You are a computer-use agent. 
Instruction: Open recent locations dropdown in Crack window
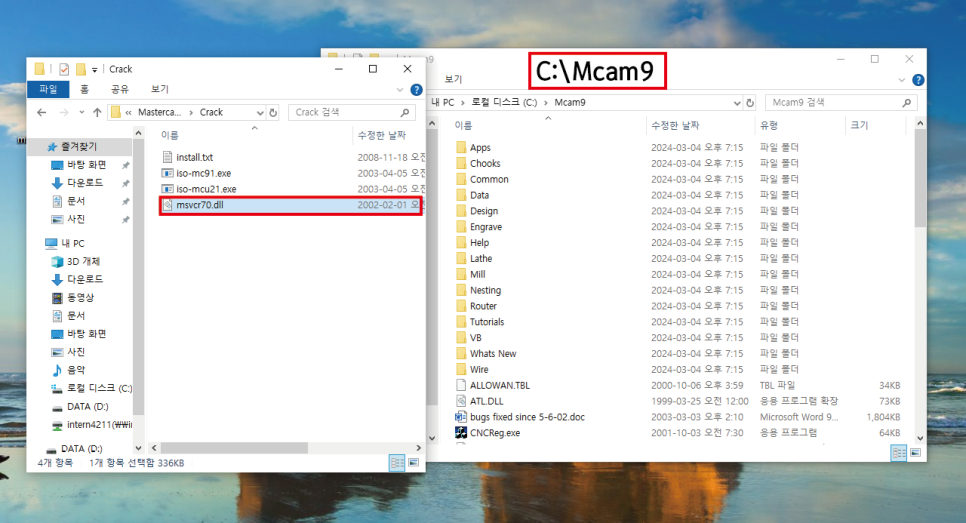coord(81,112)
